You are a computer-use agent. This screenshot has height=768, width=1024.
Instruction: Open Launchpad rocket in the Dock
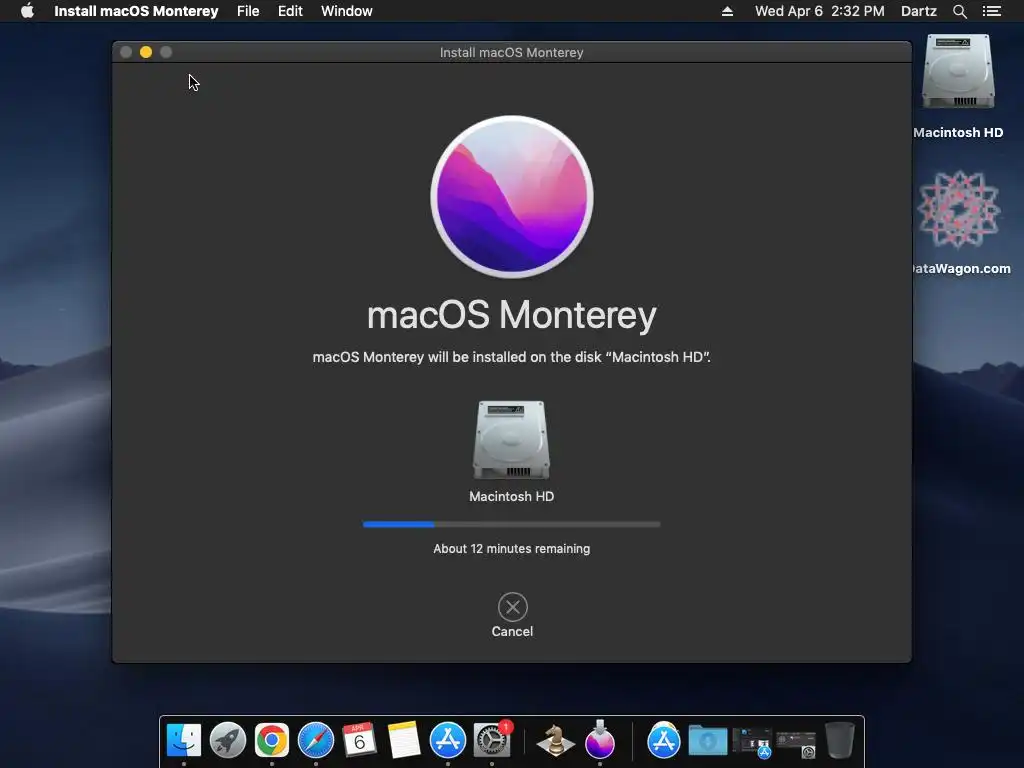pyautogui.click(x=227, y=740)
